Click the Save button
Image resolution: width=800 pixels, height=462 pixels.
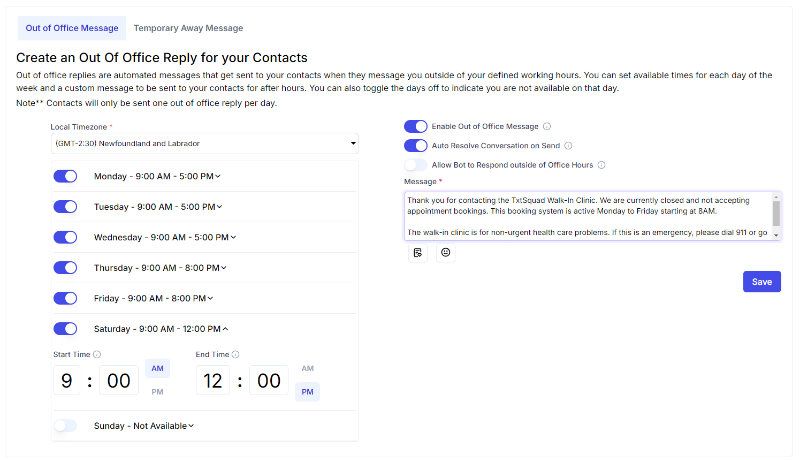[762, 282]
